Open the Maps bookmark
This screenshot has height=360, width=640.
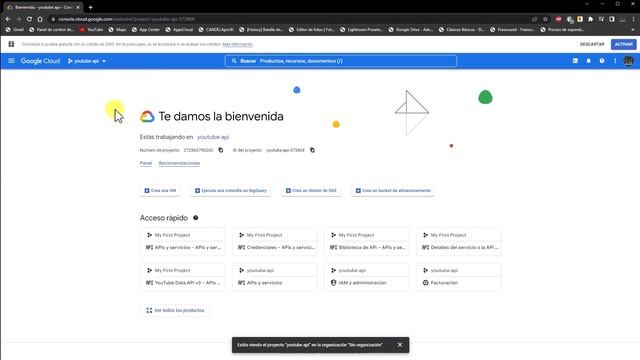coord(118,30)
